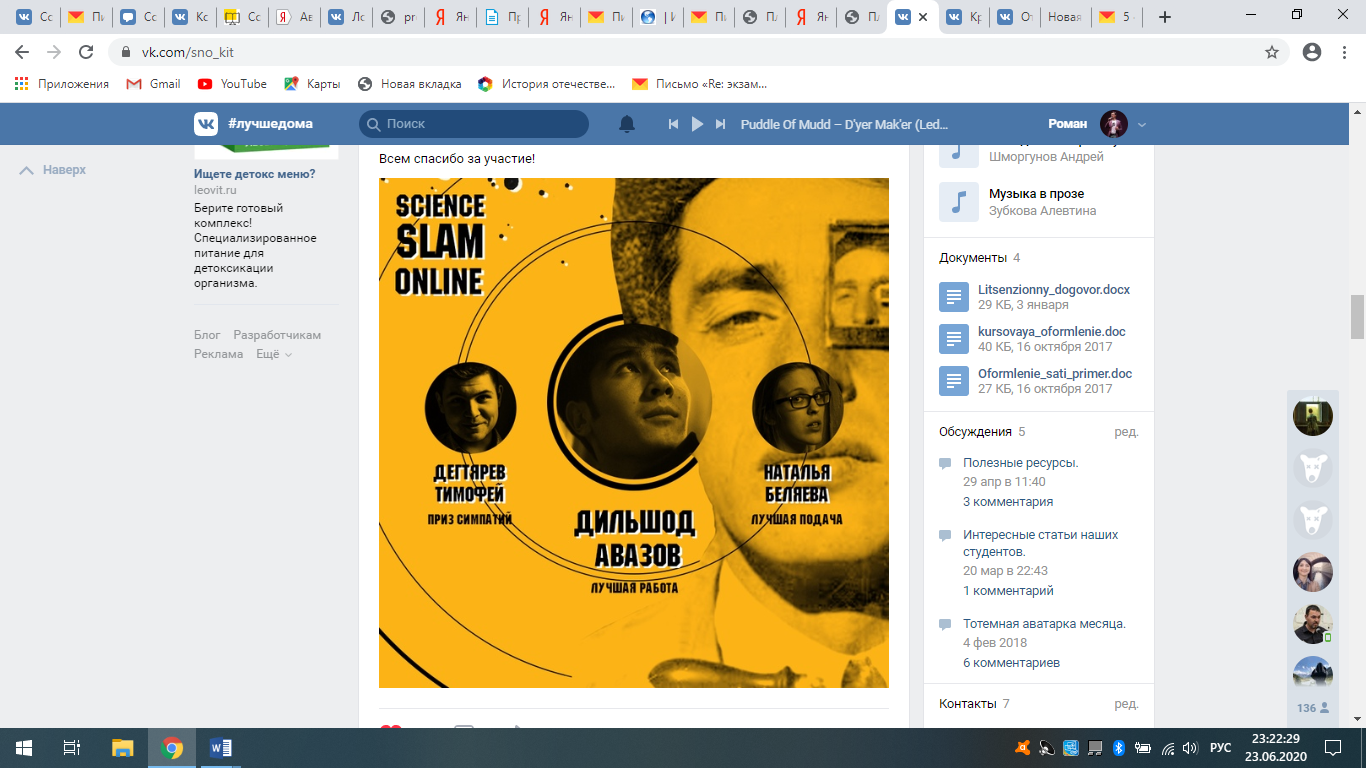Open the kursovaya_oformlenie.doc file
Viewport: 1366px width, 768px height.
1051,332
